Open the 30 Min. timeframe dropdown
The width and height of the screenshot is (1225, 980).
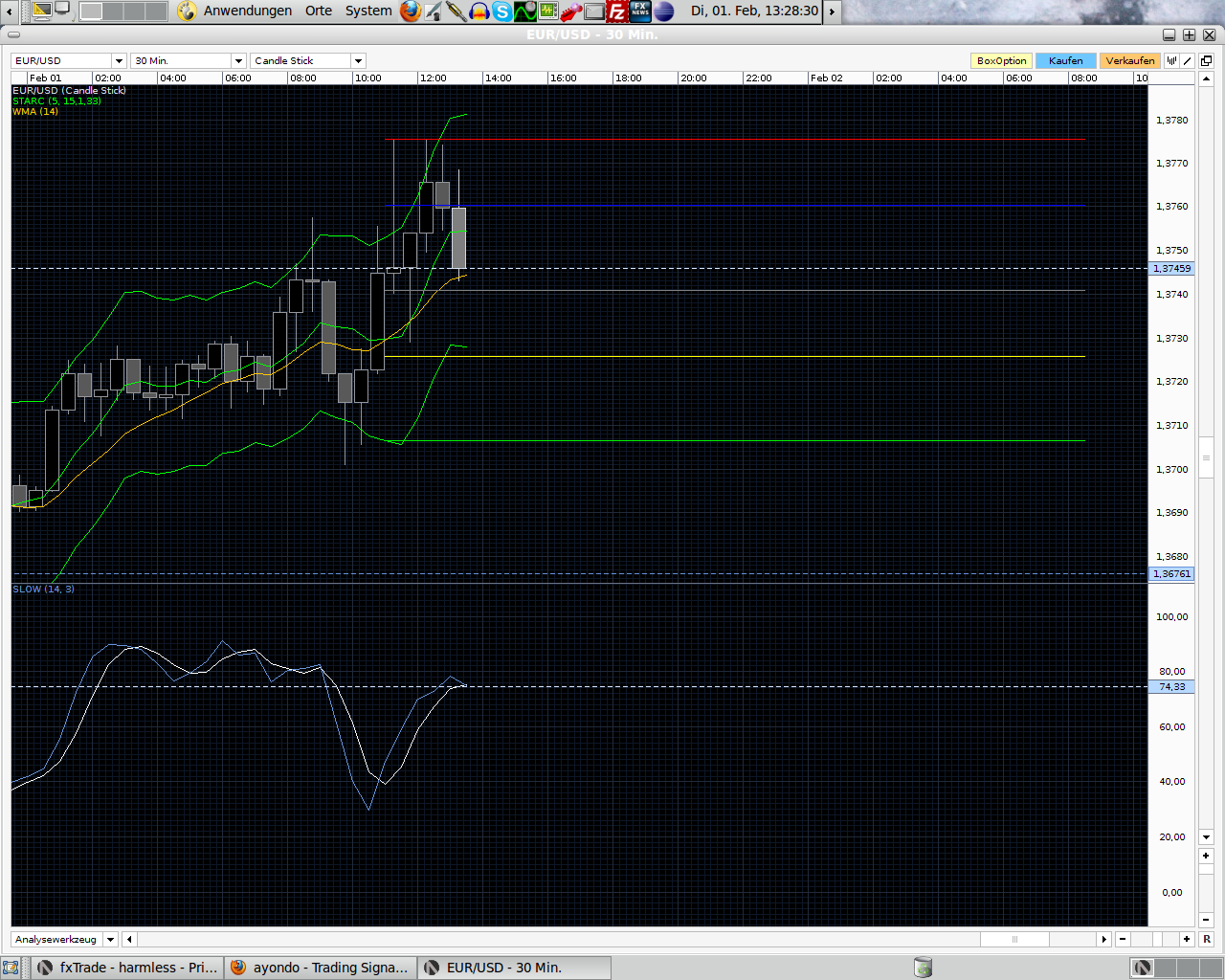(x=237, y=60)
